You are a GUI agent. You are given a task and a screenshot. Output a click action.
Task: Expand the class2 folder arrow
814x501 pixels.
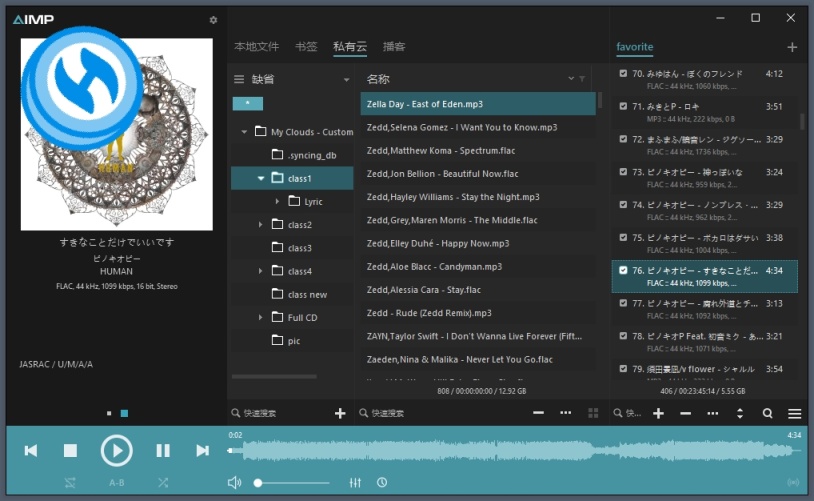(261, 224)
